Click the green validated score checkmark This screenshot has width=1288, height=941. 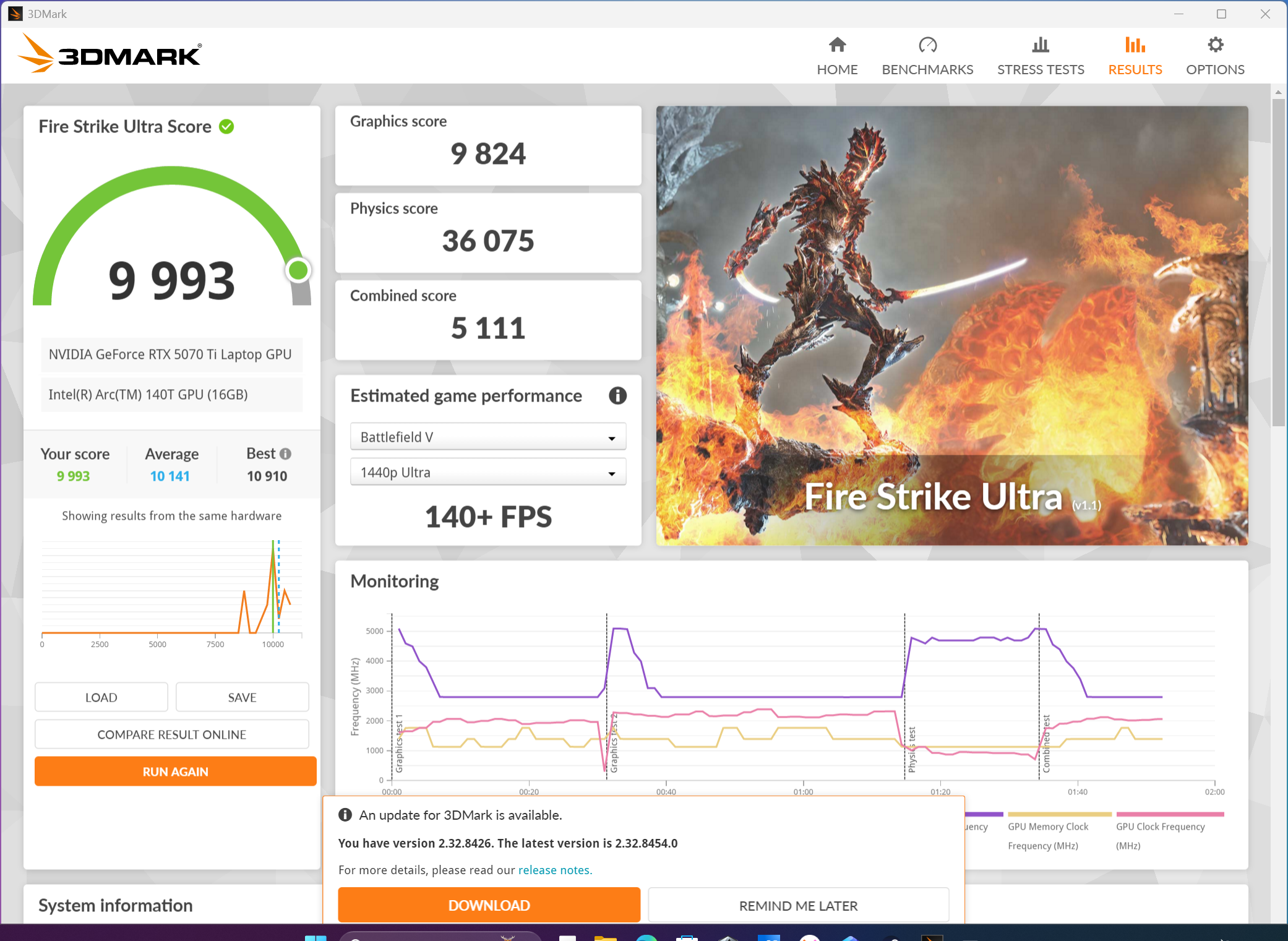(227, 127)
